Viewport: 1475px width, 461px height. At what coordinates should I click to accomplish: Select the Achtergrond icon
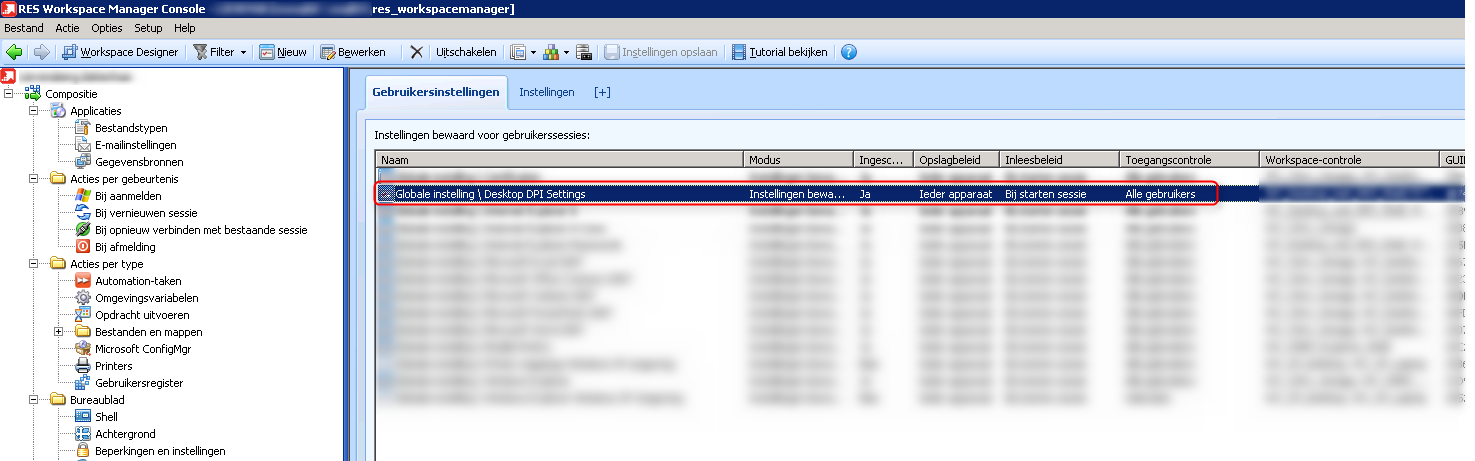coord(83,434)
